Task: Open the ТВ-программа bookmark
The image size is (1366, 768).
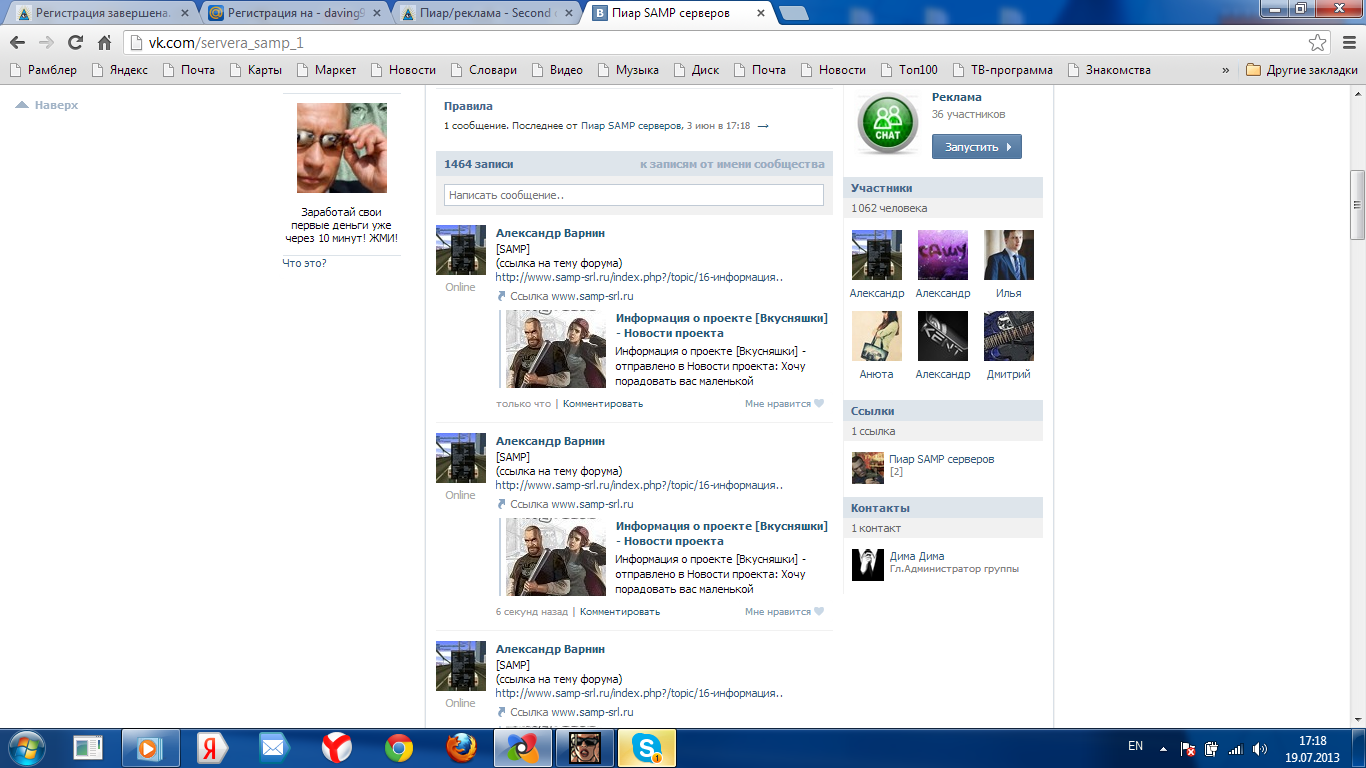Action: [1003, 70]
